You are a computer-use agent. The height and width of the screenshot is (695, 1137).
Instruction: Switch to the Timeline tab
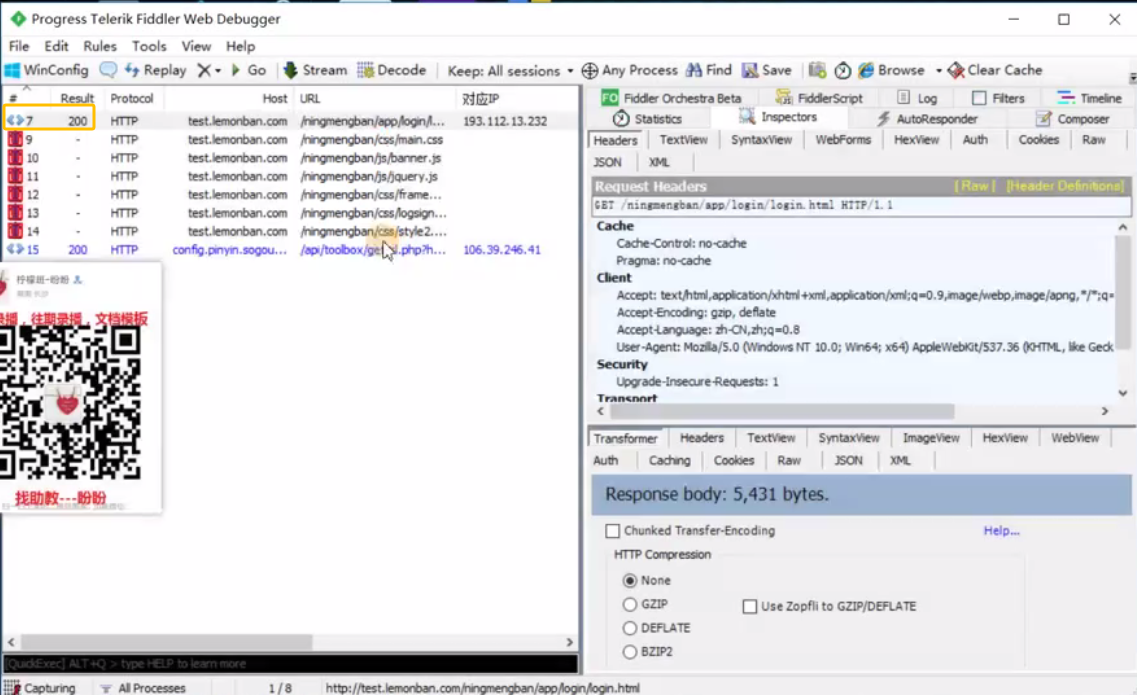[1089, 98]
